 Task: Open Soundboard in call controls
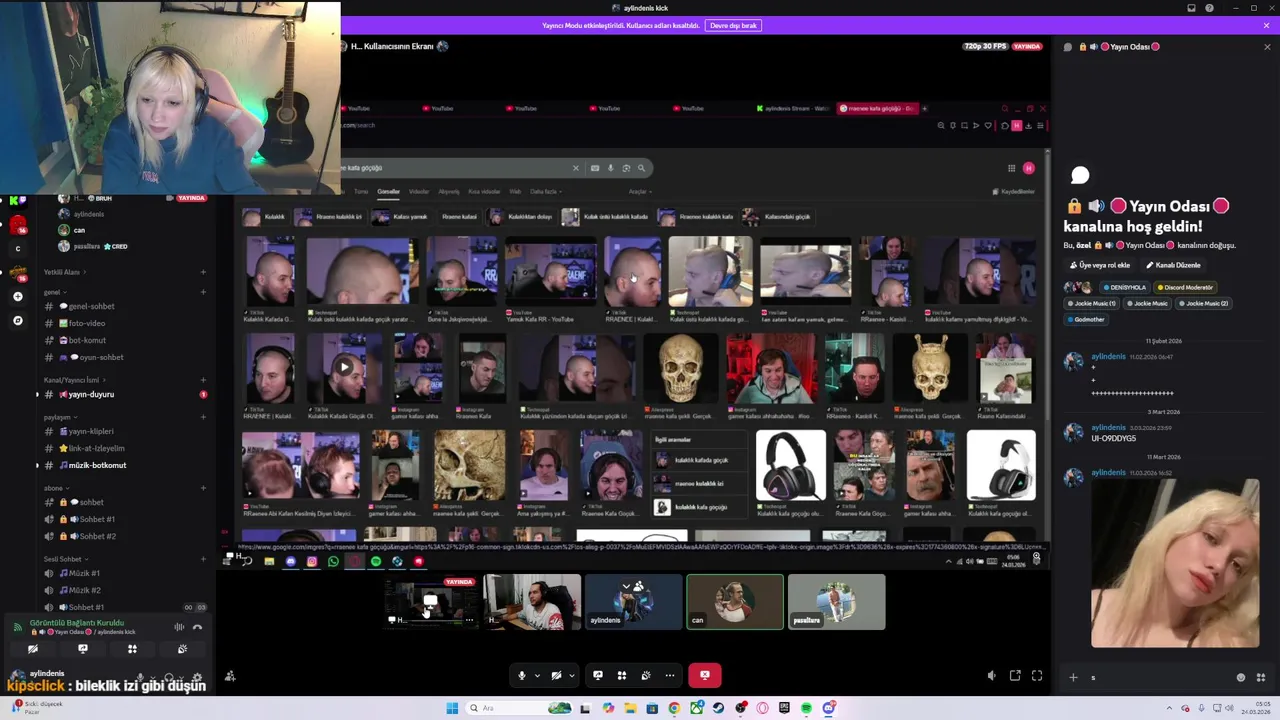click(x=646, y=675)
